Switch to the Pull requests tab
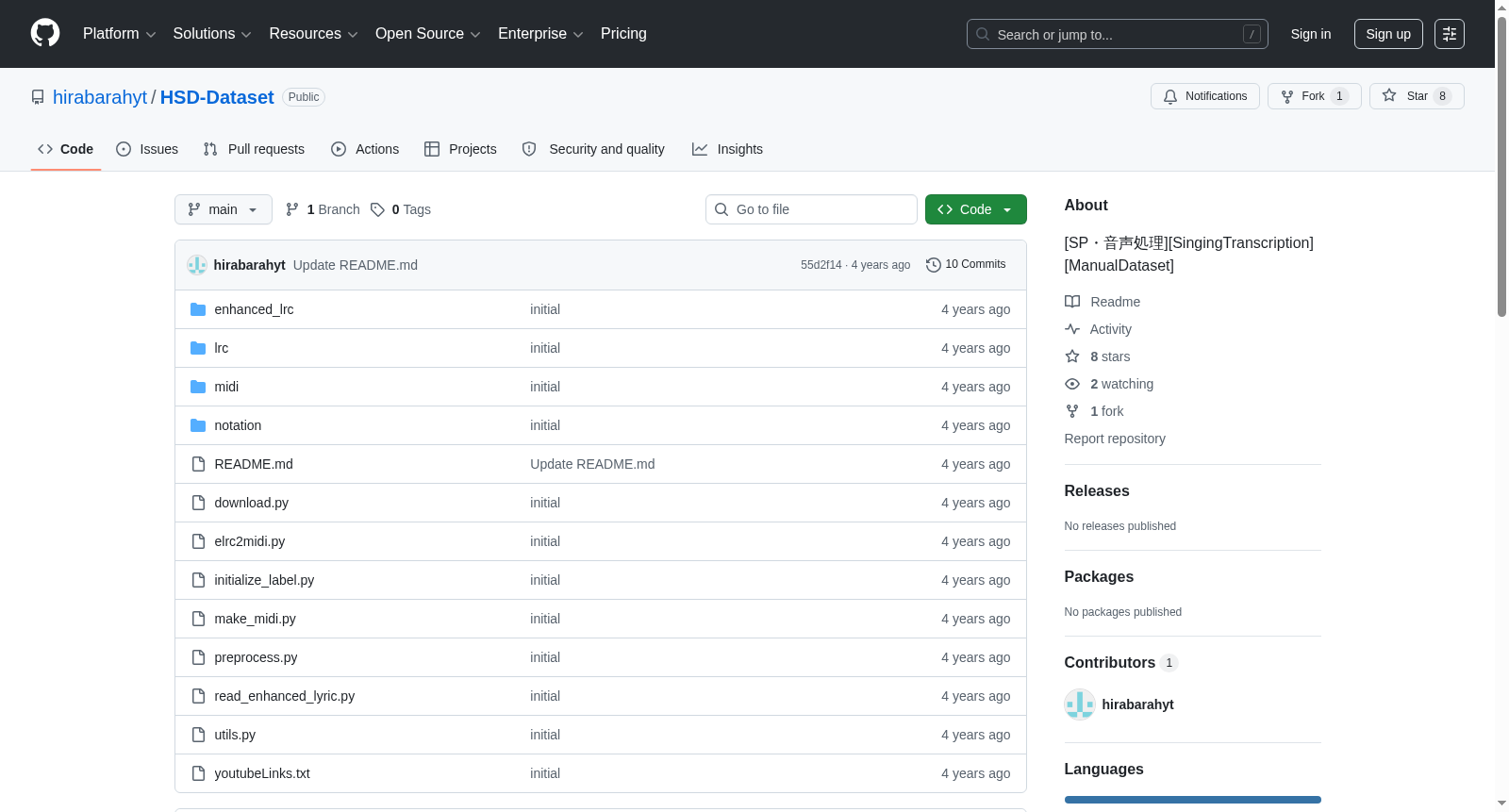The height and width of the screenshot is (812, 1509). 254,149
